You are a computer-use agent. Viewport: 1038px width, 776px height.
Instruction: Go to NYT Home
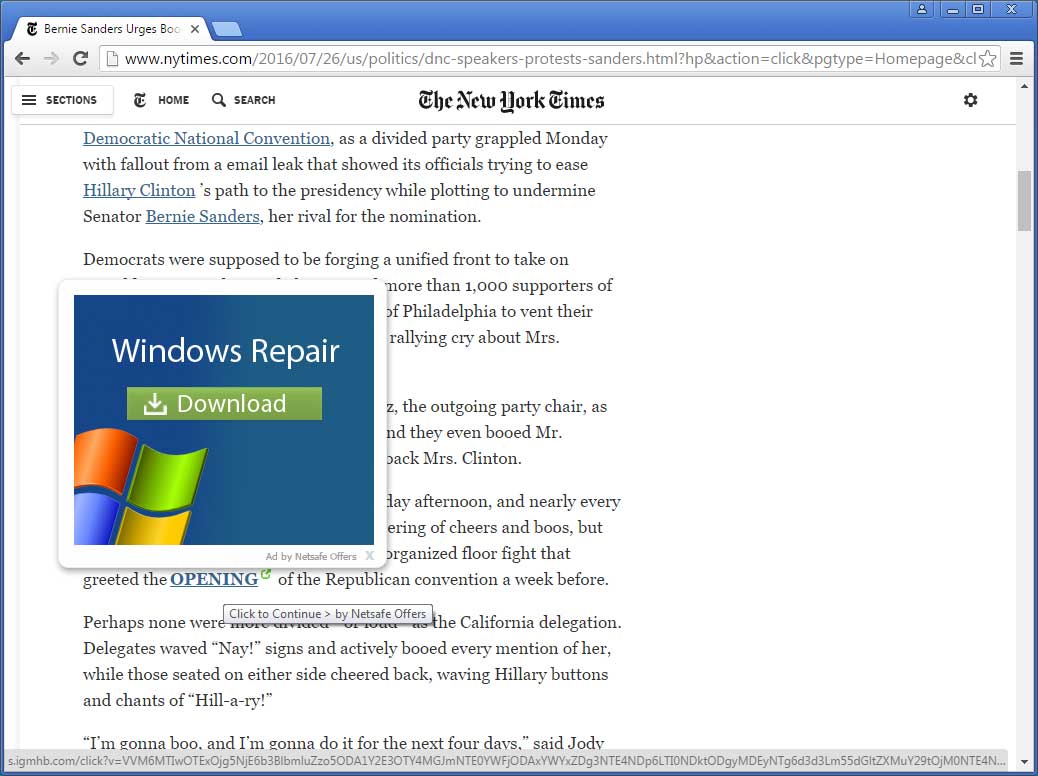click(x=162, y=100)
